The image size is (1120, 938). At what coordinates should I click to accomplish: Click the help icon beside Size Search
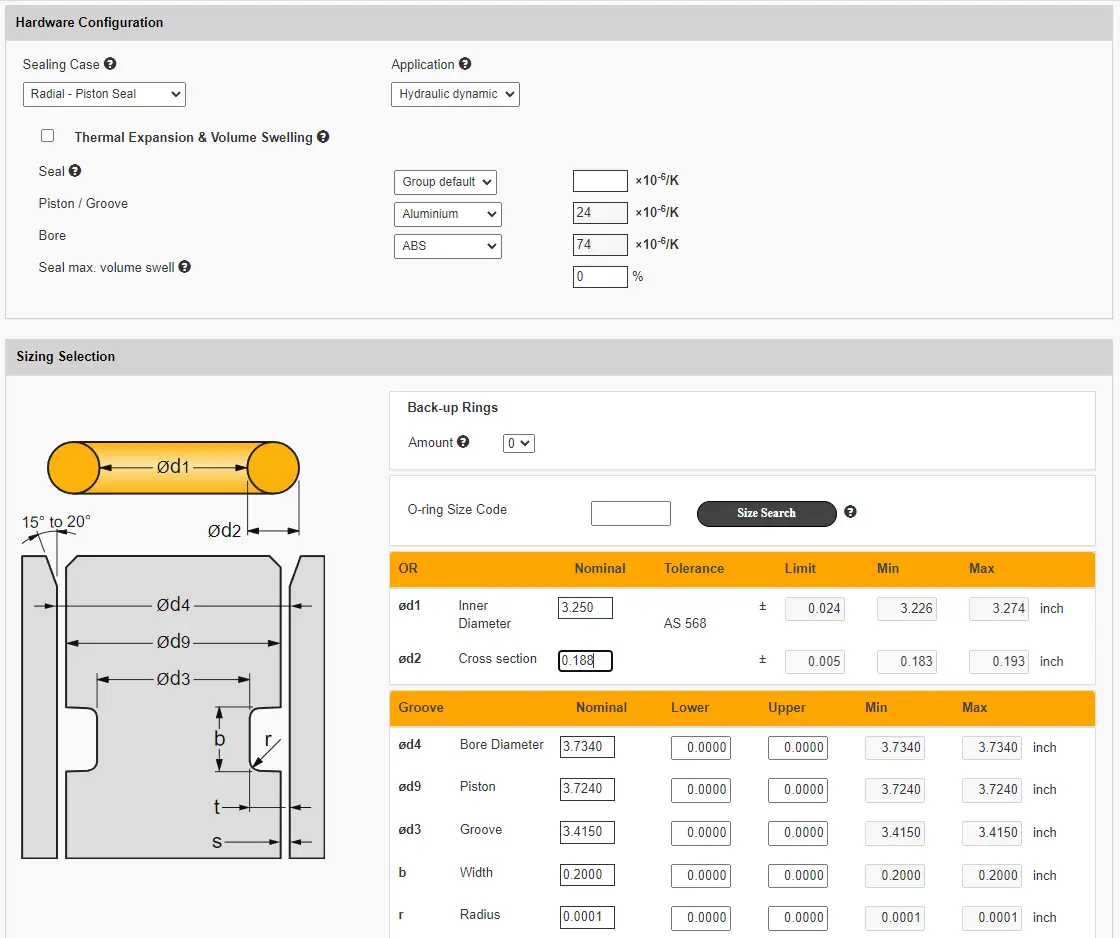(x=849, y=513)
